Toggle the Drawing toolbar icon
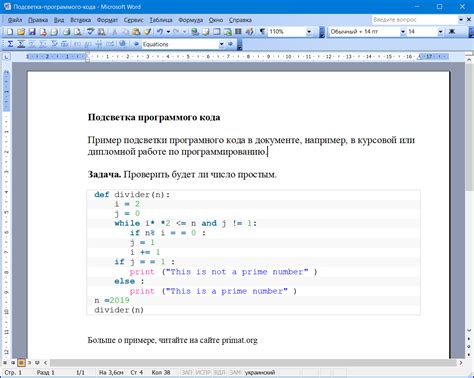Screen dimensions: 474x378 [249, 32]
